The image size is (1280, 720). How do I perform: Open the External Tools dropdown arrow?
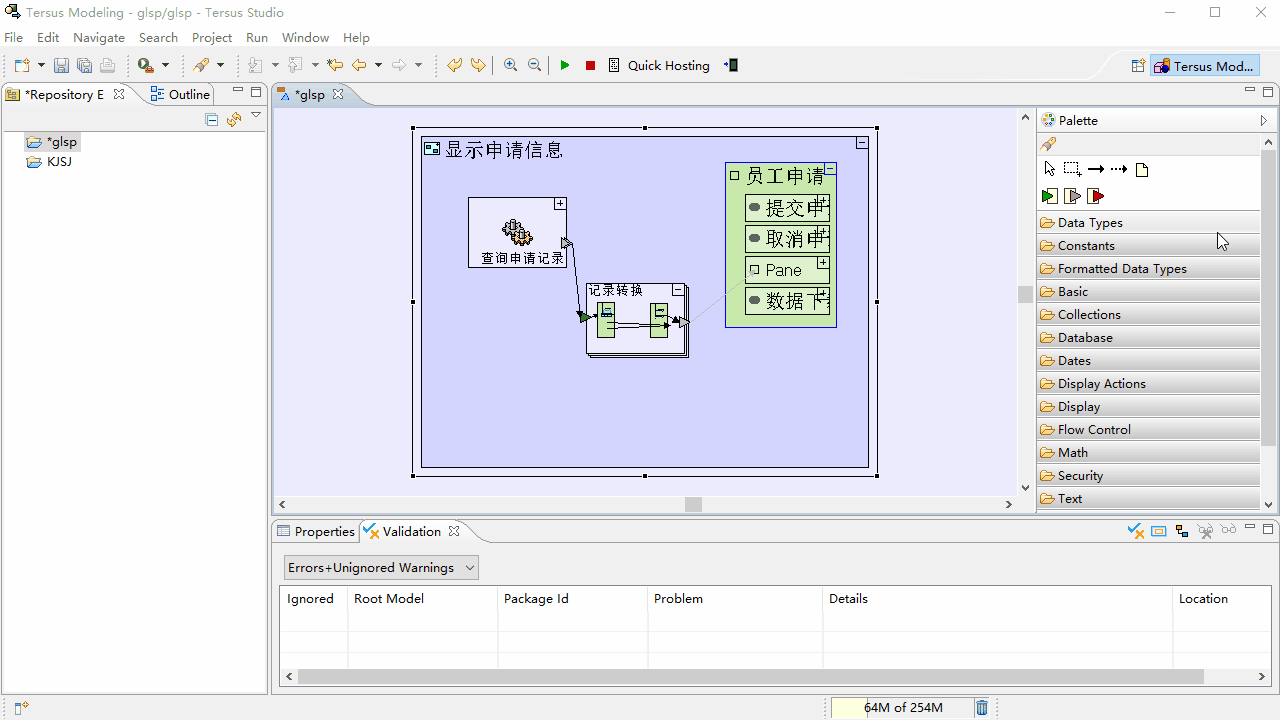(165, 66)
